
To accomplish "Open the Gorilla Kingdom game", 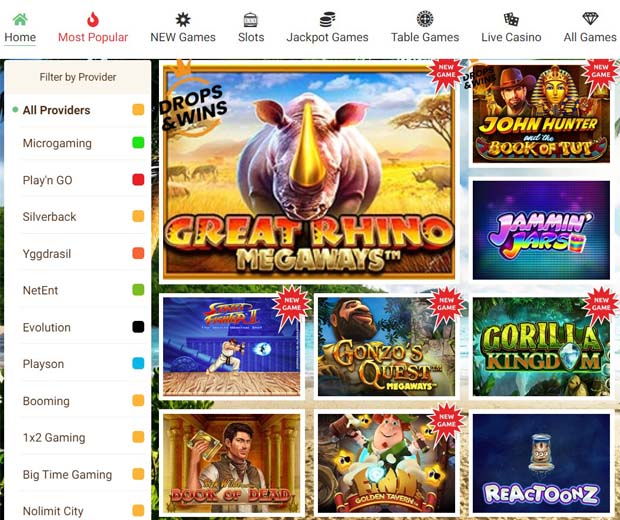I will [541, 347].
